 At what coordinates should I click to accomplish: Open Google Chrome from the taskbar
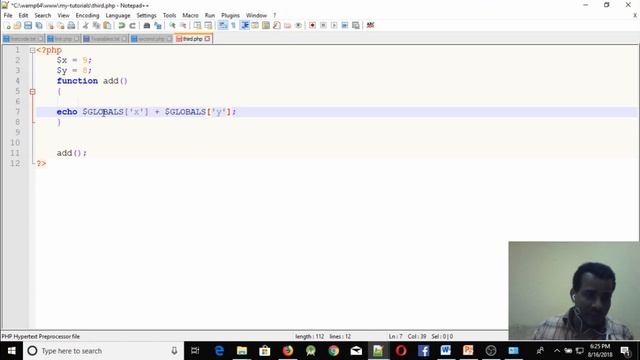[x=333, y=351]
